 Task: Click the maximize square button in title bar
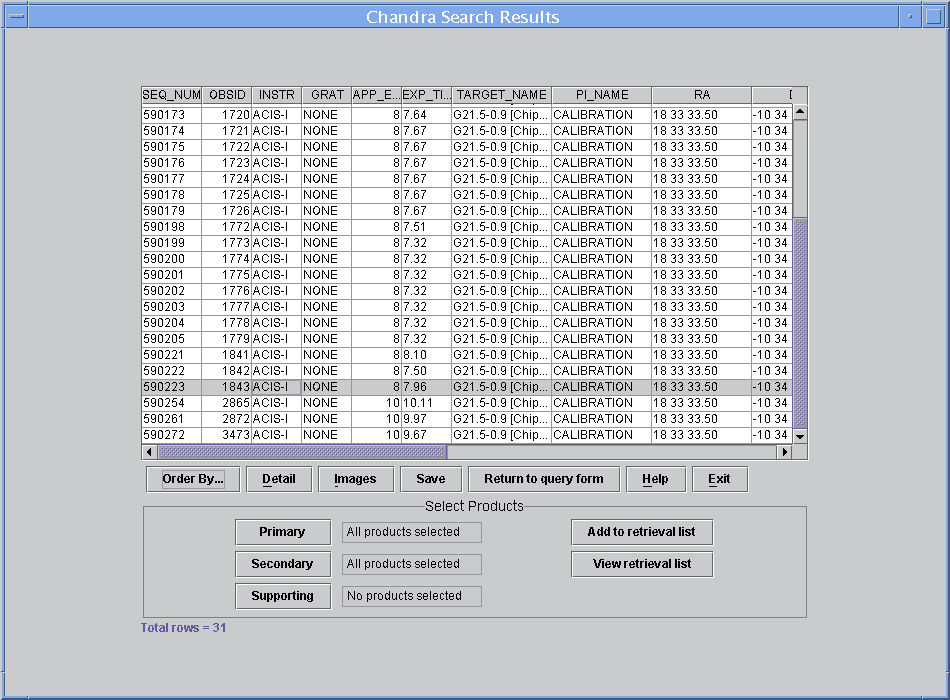click(x=934, y=16)
